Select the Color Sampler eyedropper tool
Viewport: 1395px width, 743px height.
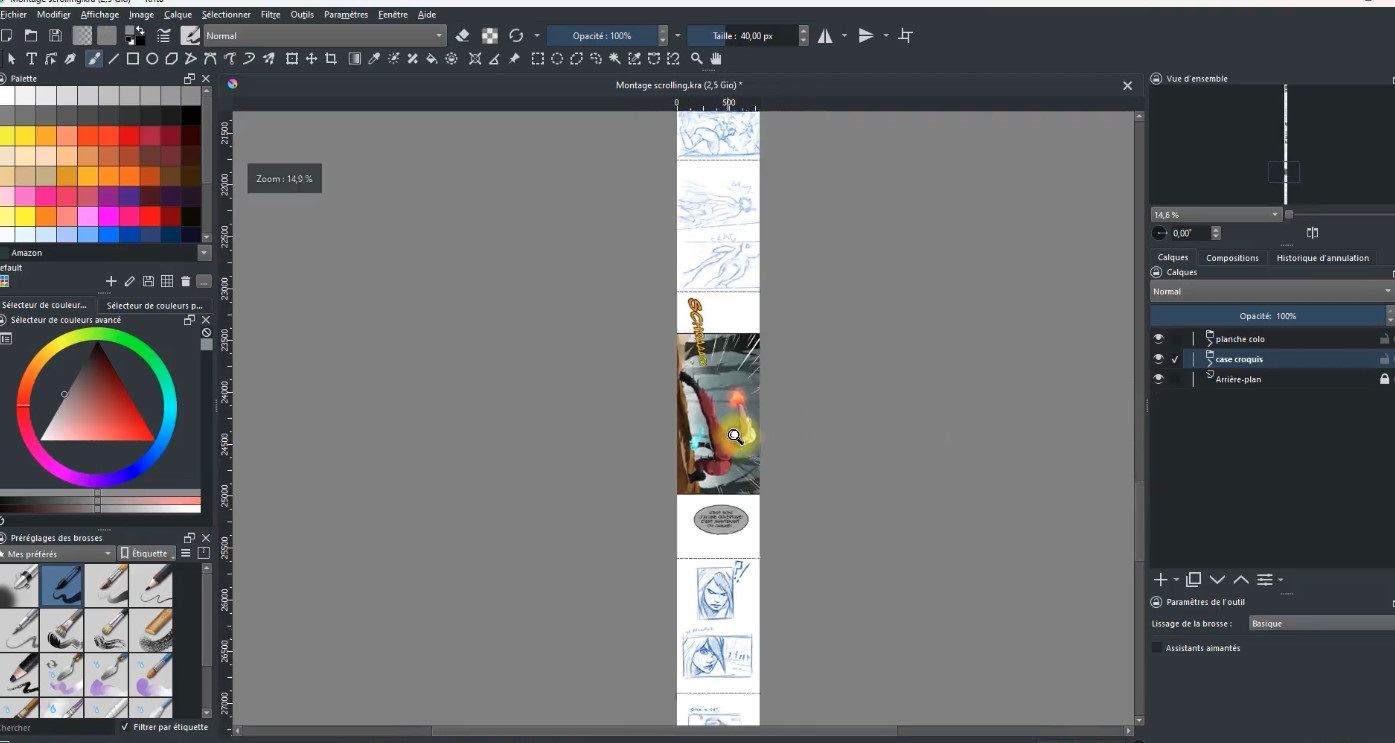point(374,59)
